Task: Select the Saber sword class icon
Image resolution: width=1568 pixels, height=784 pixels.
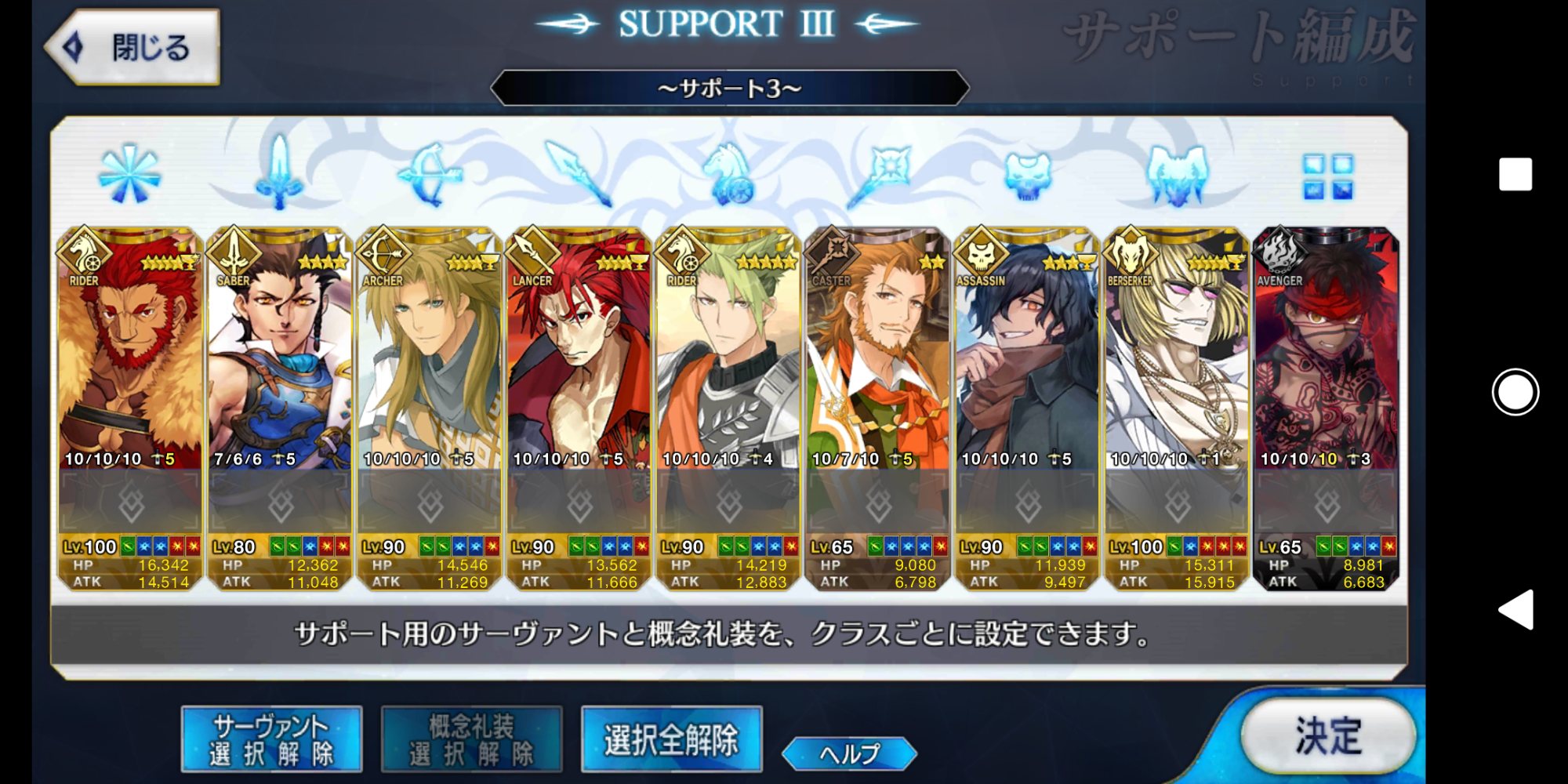Action: click(x=279, y=172)
